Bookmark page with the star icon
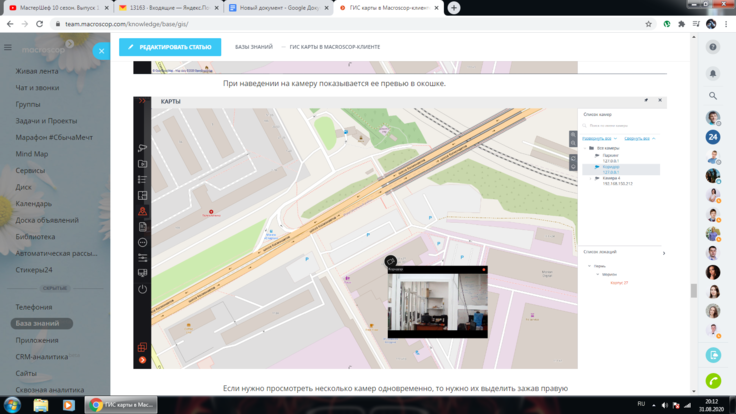 click(x=648, y=24)
